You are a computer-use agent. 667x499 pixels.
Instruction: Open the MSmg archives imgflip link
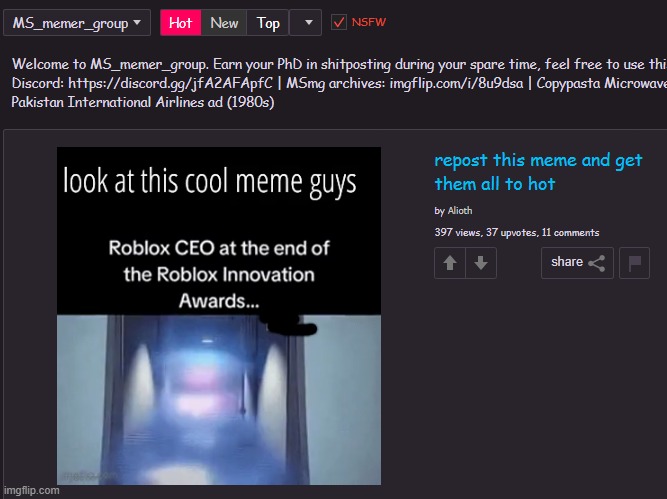coord(456,83)
